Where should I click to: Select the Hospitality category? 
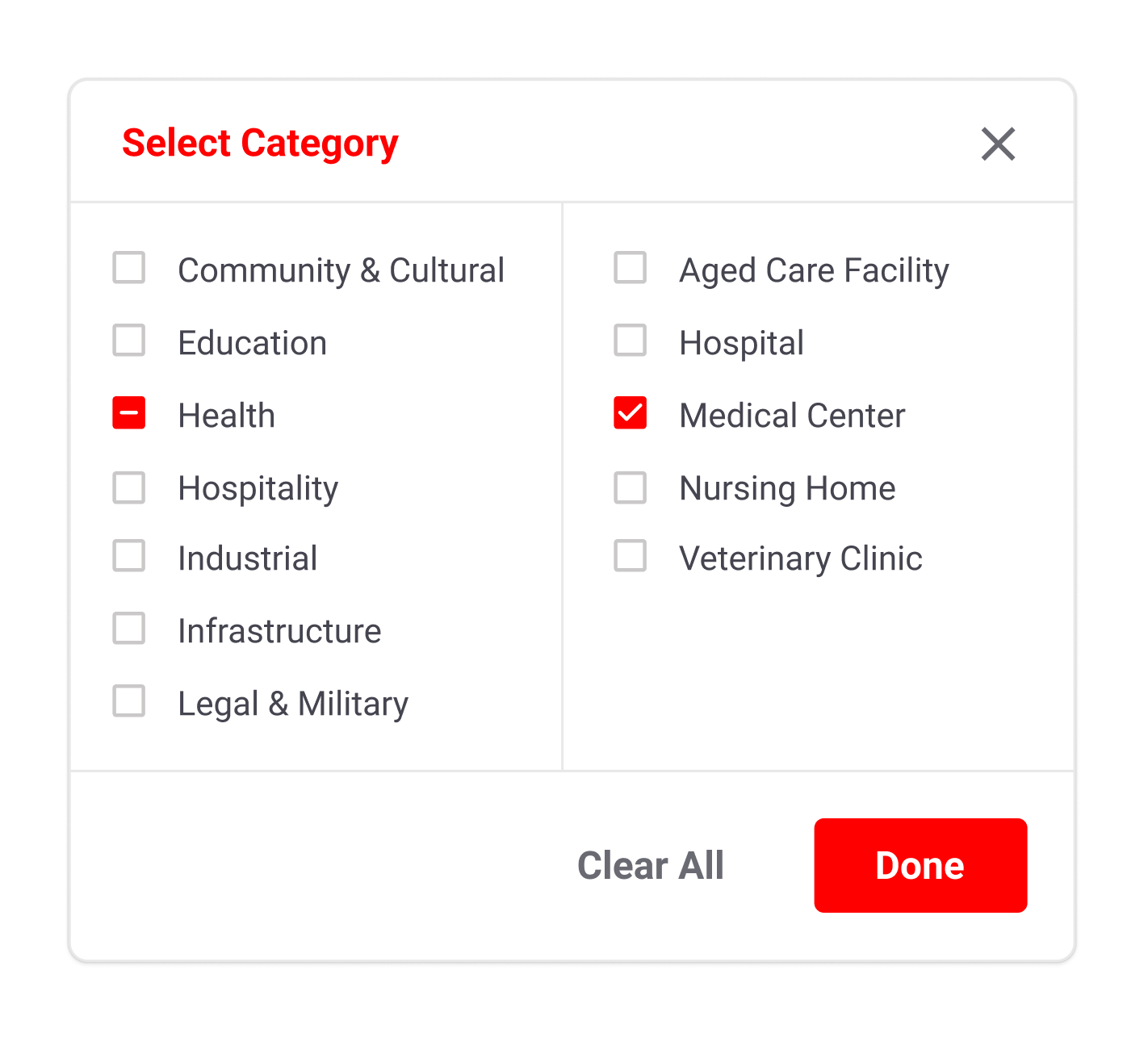click(128, 487)
